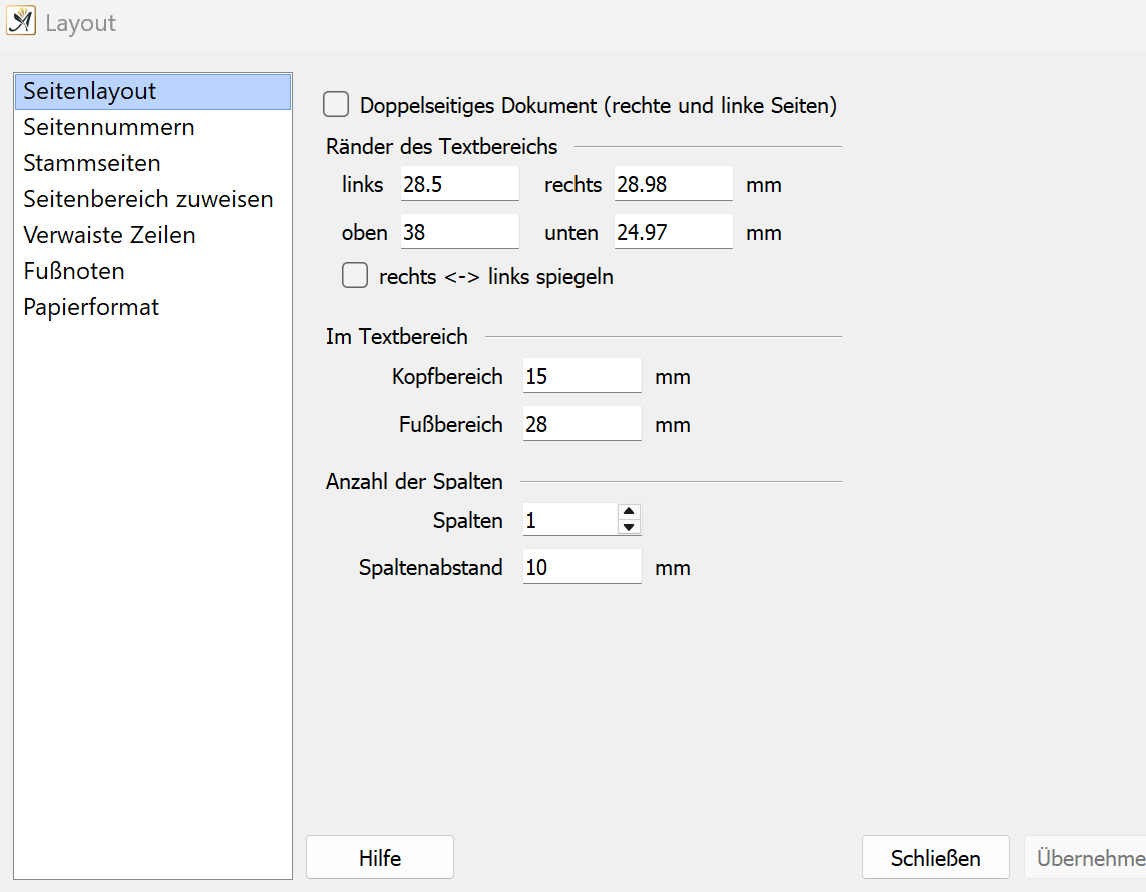Image resolution: width=1146 pixels, height=892 pixels.
Task: Click the Hilfe button
Action: 380,857
